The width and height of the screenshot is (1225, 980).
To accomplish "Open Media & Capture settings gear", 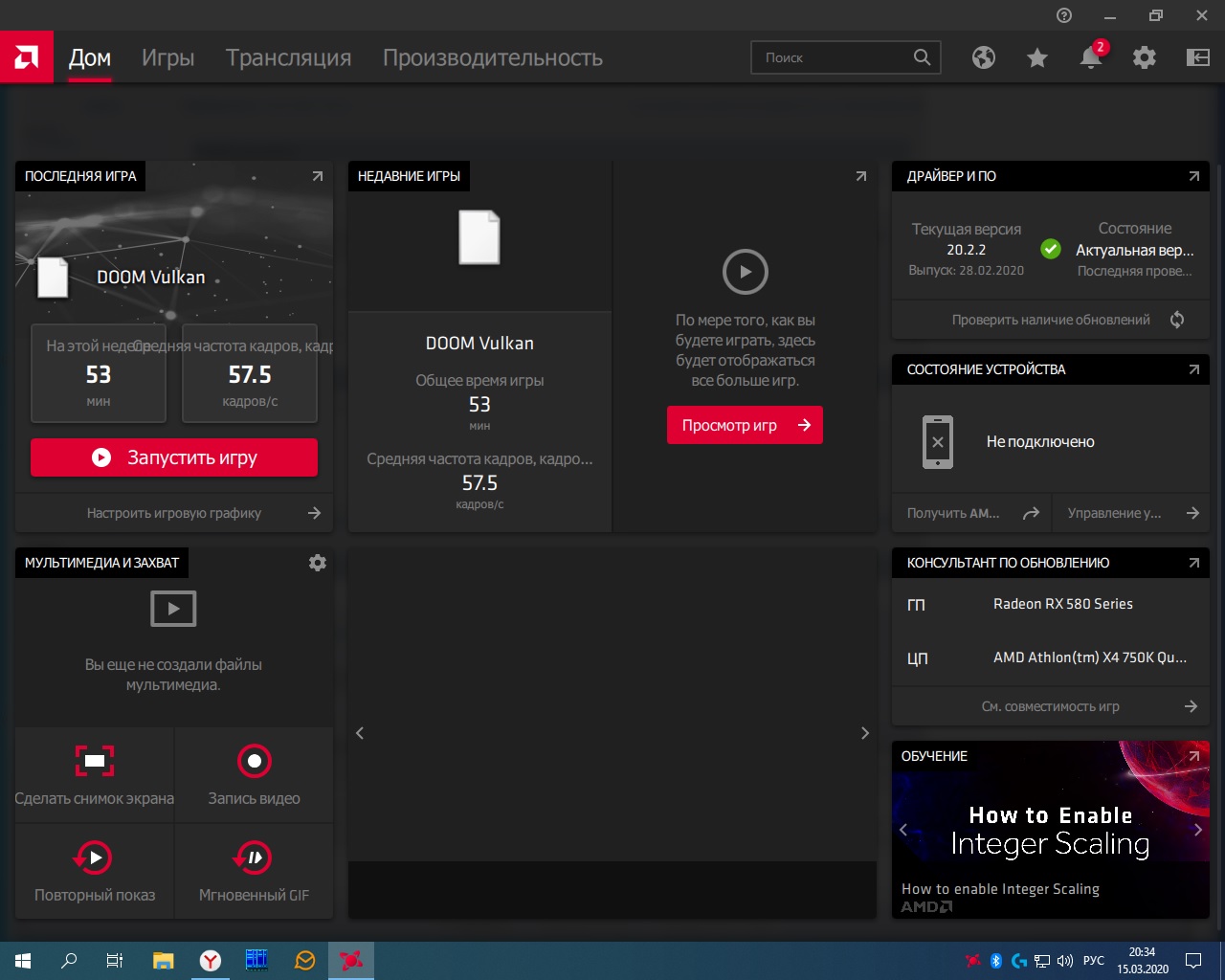I will (318, 563).
